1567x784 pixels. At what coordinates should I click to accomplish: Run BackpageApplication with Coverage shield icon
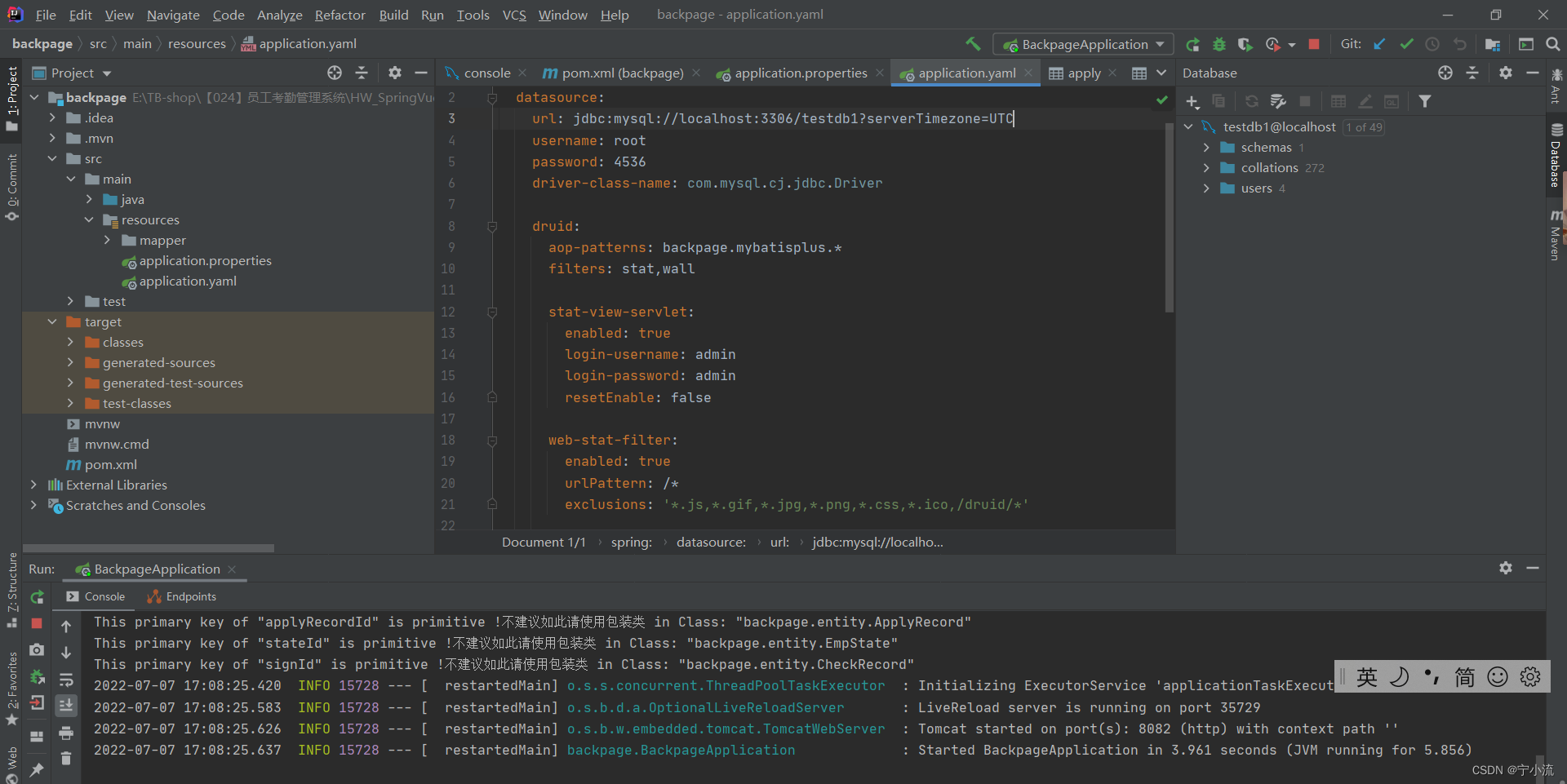[x=1246, y=45]
